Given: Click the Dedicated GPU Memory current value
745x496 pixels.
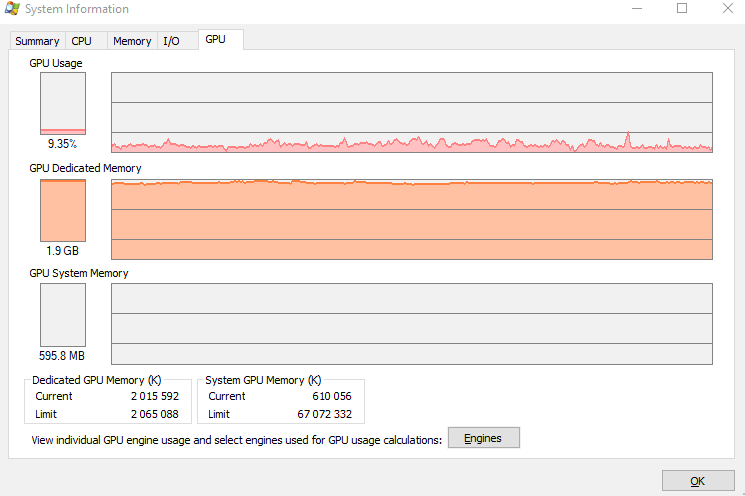Looking at the screenshot, I should tap(154, 396).
